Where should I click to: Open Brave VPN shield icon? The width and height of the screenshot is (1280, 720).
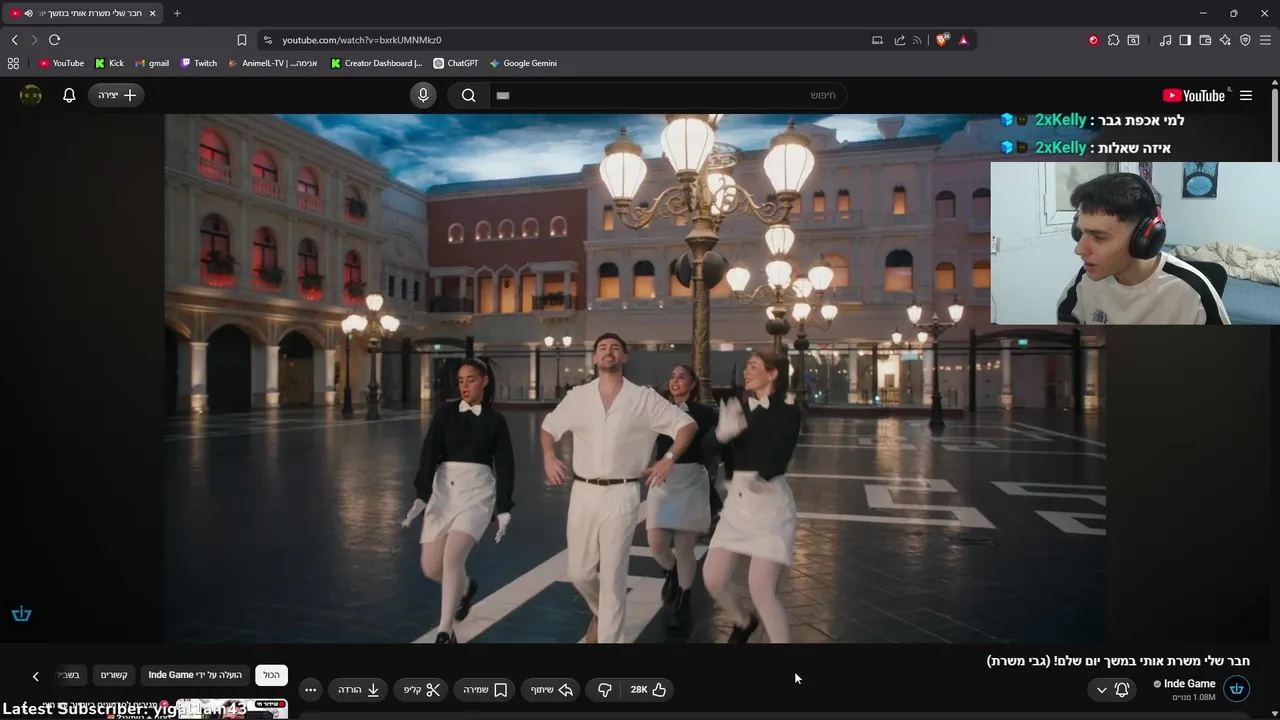click(1245, 40)
